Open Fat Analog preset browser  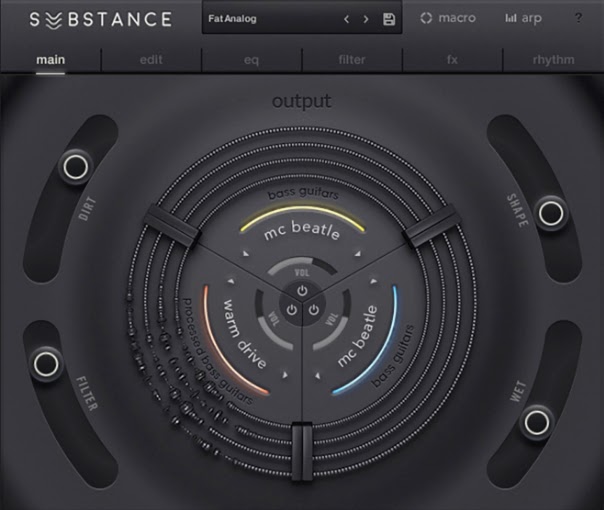click(233, 18)
